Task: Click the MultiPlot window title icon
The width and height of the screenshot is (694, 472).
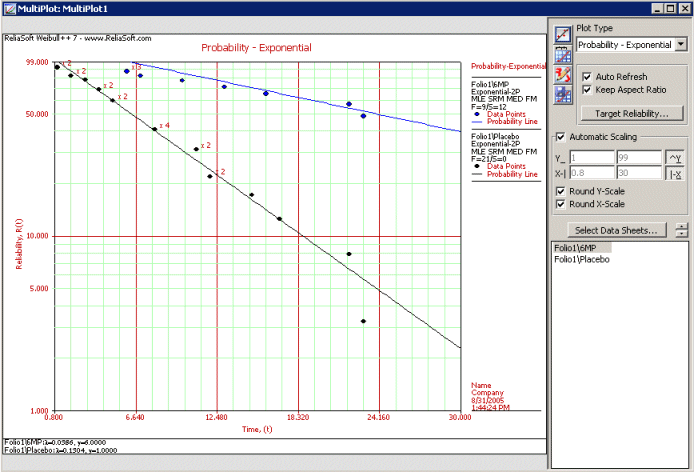Action: [9, 9]
